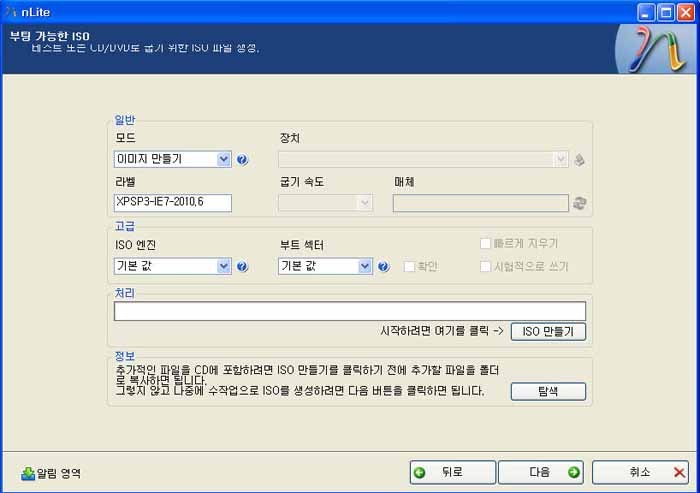Click the 알림 영역 label

coord(58,473)
